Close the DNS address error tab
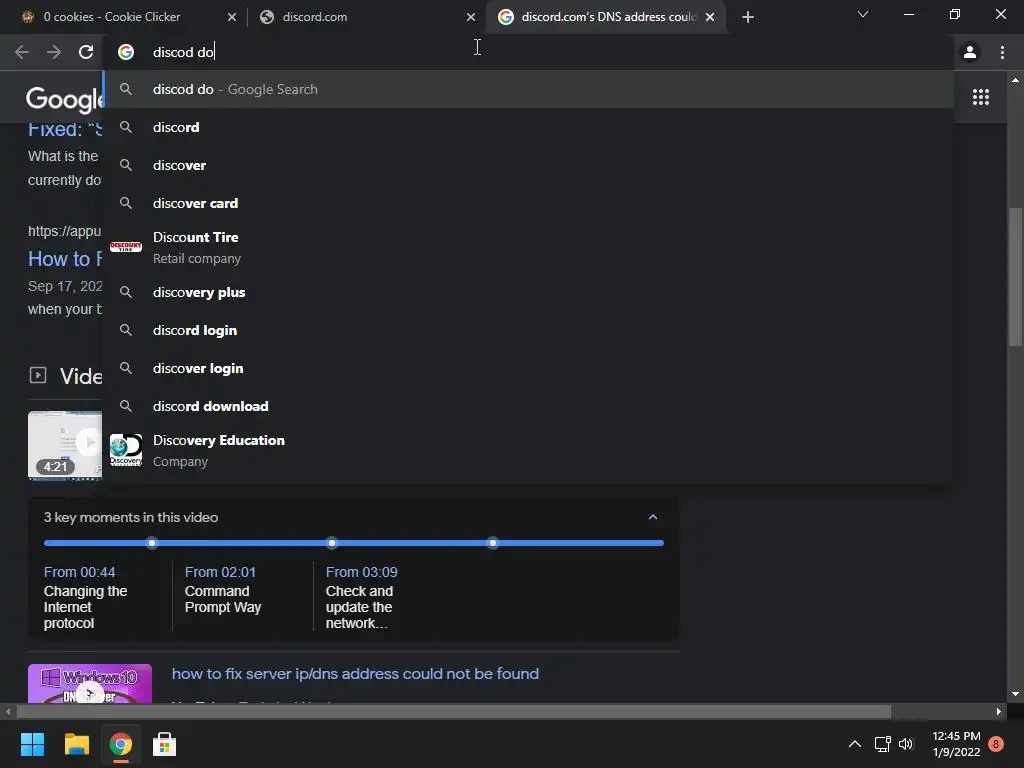The height and width of the screenshot is (768, 1024). 710,17
